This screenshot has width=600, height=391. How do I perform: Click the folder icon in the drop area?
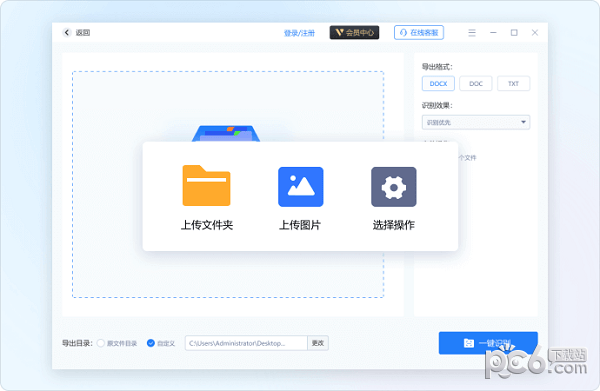point(226,134)
